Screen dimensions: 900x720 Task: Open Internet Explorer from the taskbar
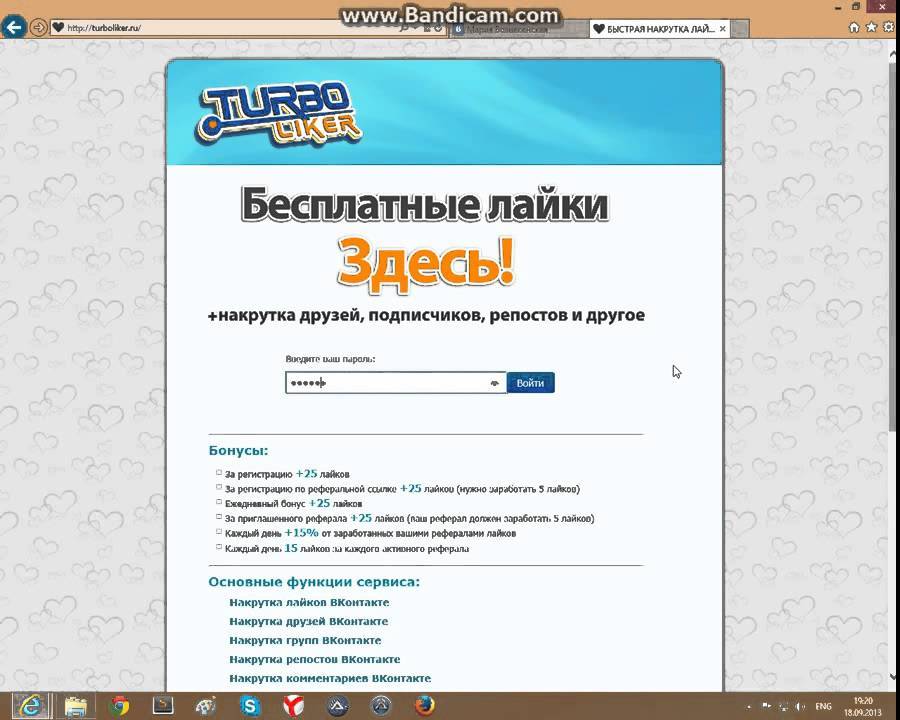point(30,706)
